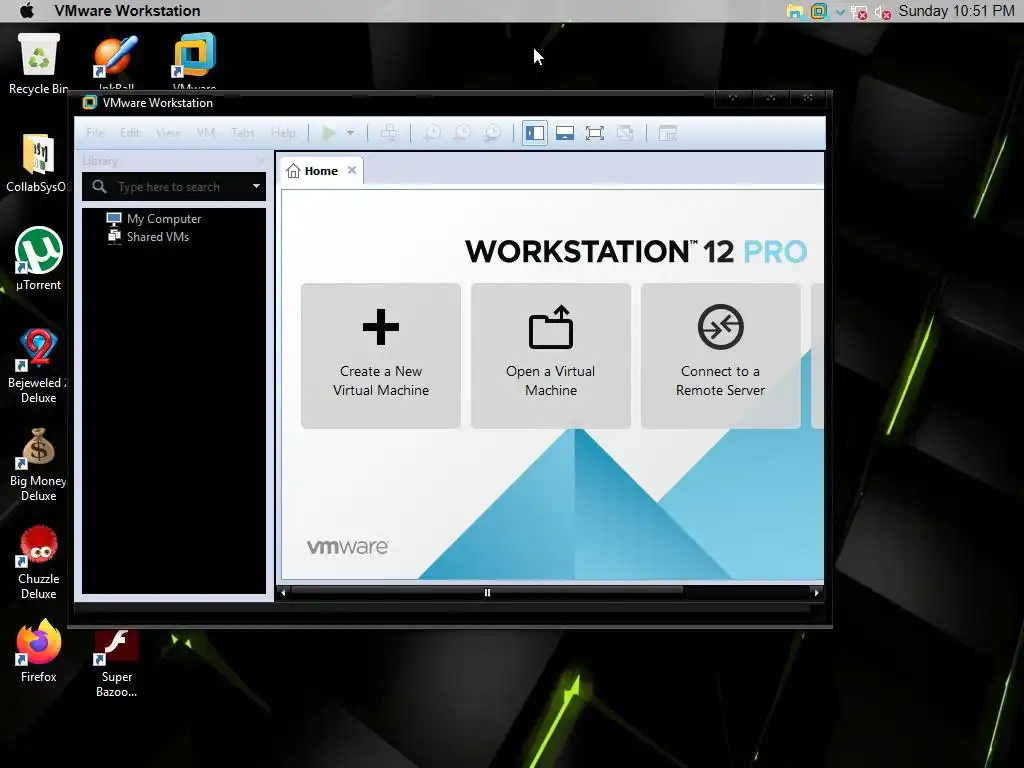
Task: Open the VM menu
Action: (206, 133)
